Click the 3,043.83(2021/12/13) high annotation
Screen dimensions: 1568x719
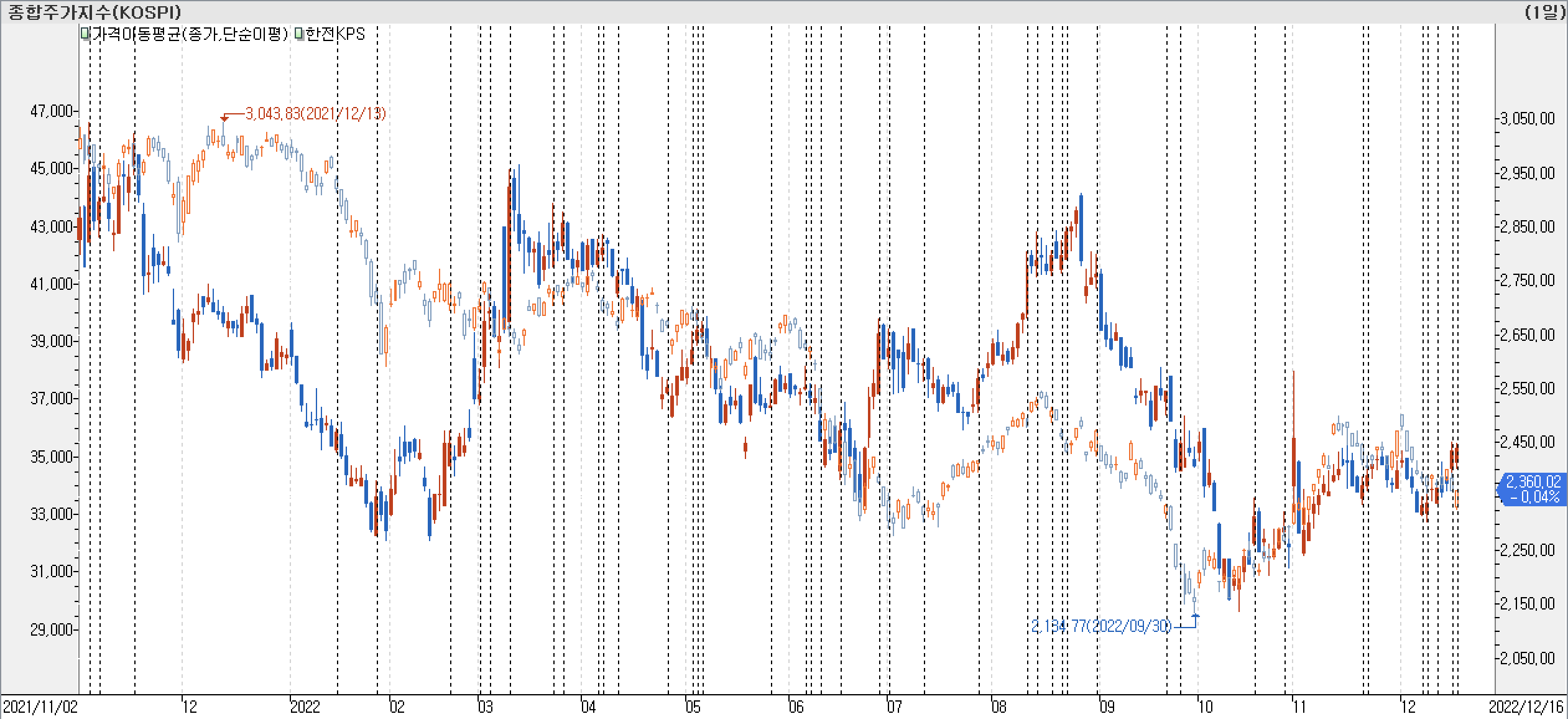pos(316,114)
